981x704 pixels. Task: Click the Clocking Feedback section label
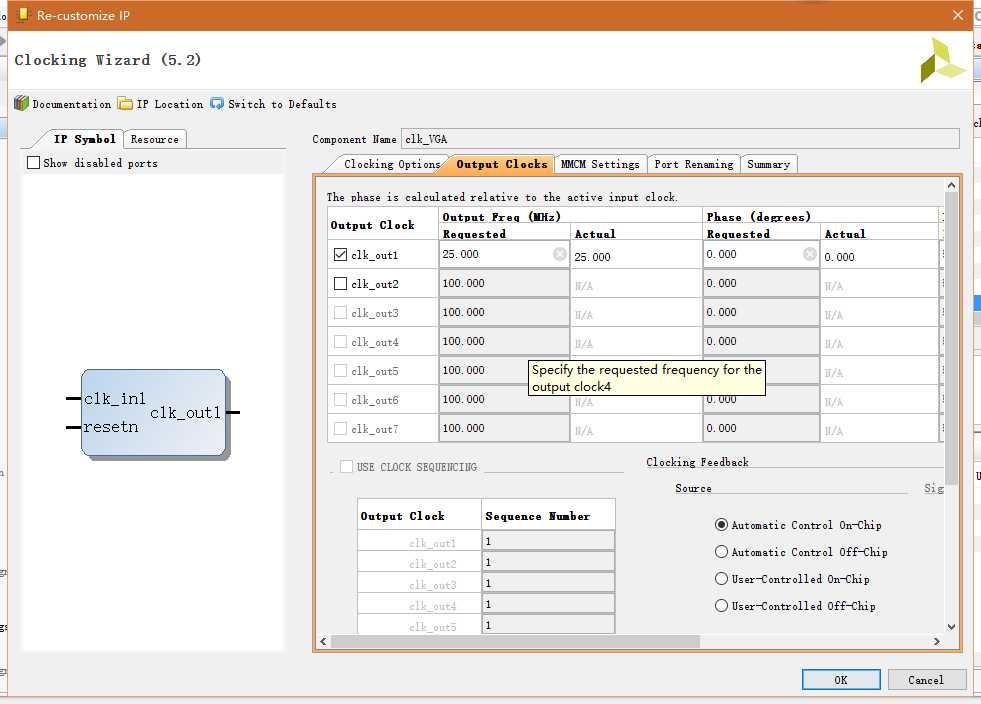[697, 462]
